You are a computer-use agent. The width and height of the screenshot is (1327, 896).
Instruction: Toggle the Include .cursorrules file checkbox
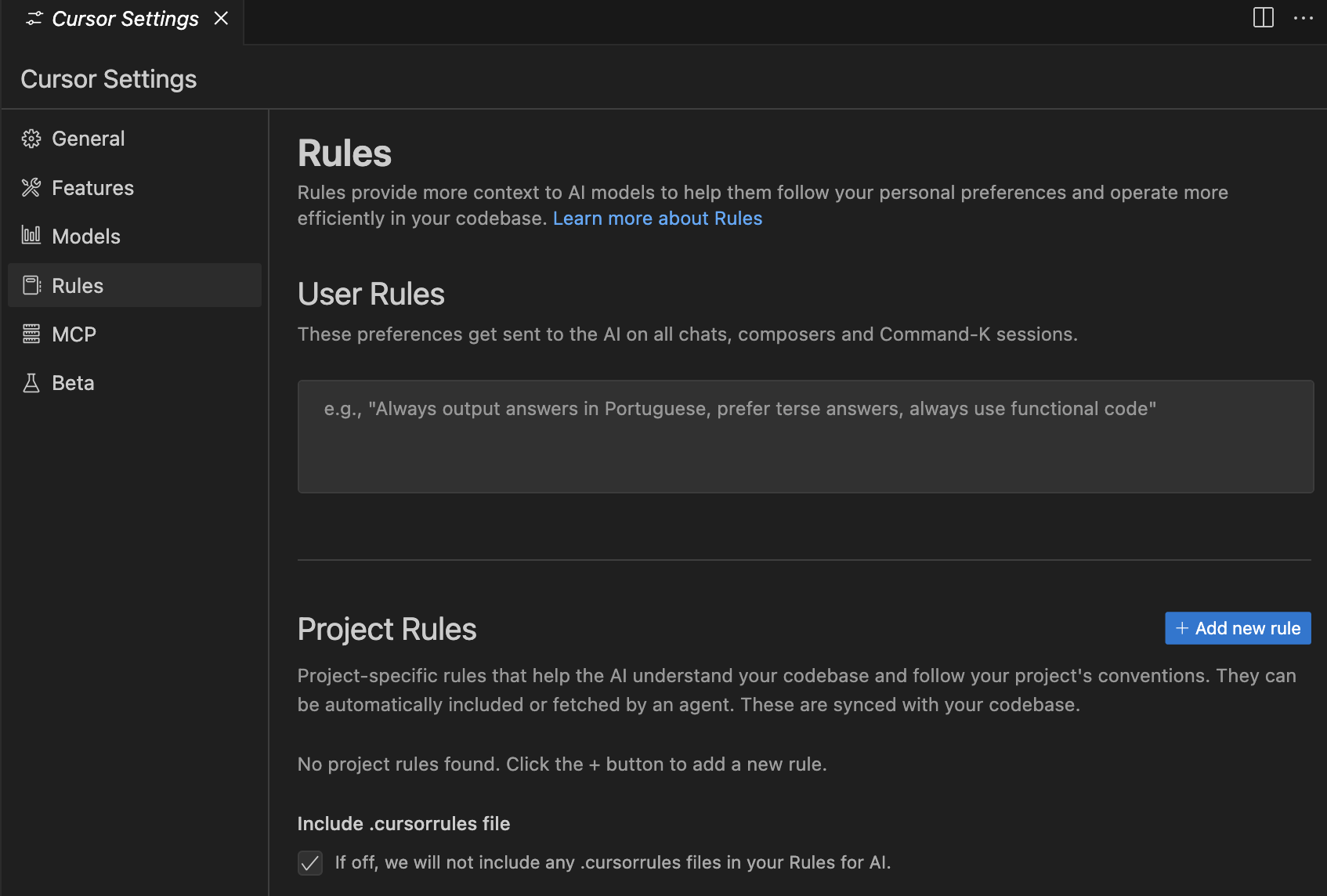[310, 863]
